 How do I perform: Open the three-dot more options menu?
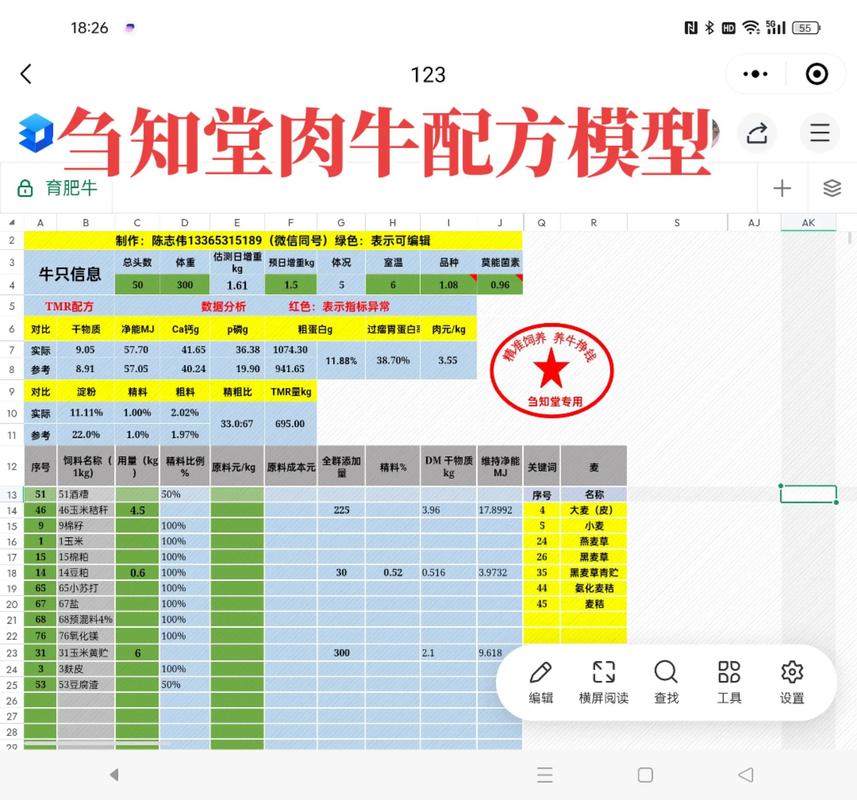click(755, 74)
